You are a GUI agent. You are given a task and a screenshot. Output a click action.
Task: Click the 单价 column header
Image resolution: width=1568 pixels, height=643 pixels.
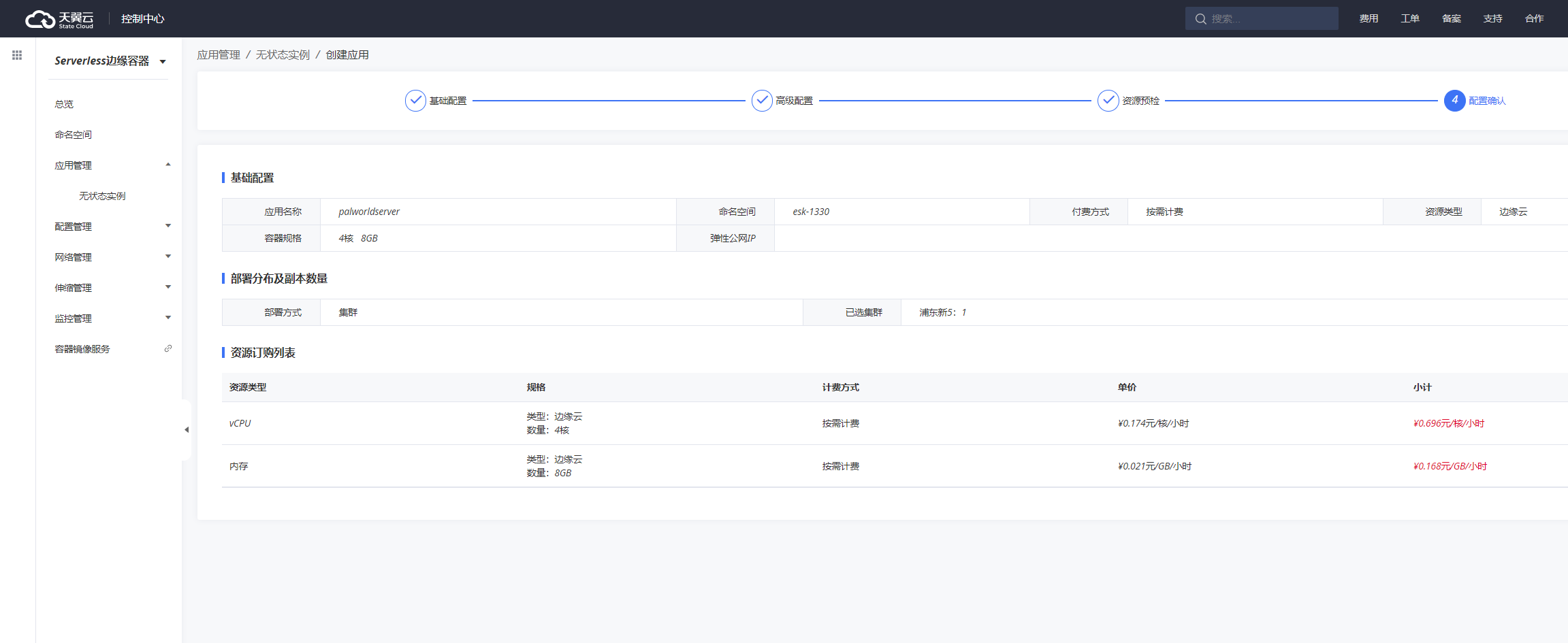1127,387
